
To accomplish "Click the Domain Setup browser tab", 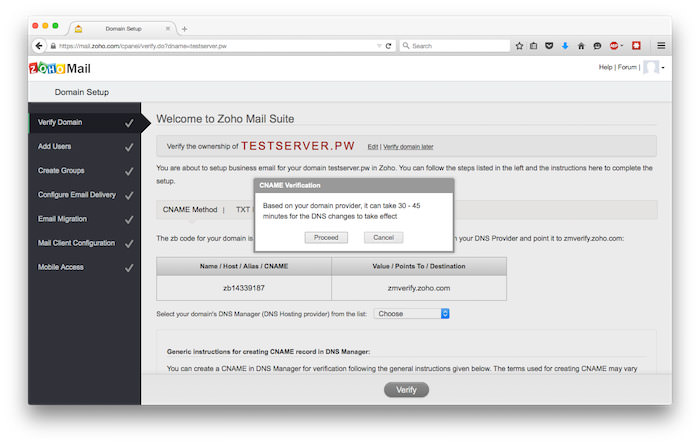I will pyautogui.click(x=123, y=29).
